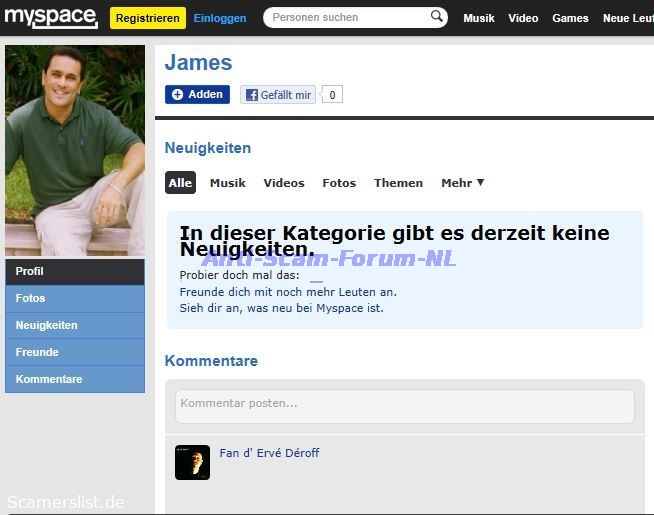Viewport: 654px width, 515px height.
Task: Open the 'Fan d' Ervé Déroff' profile link
Action: (269, 453)
